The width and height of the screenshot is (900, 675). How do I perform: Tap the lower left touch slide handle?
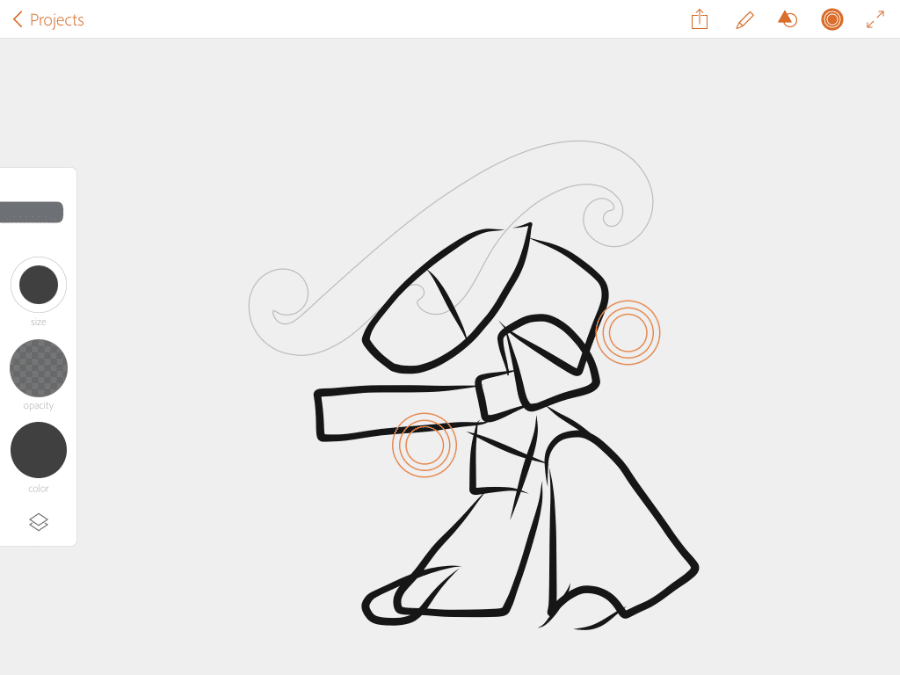(424, 445)
